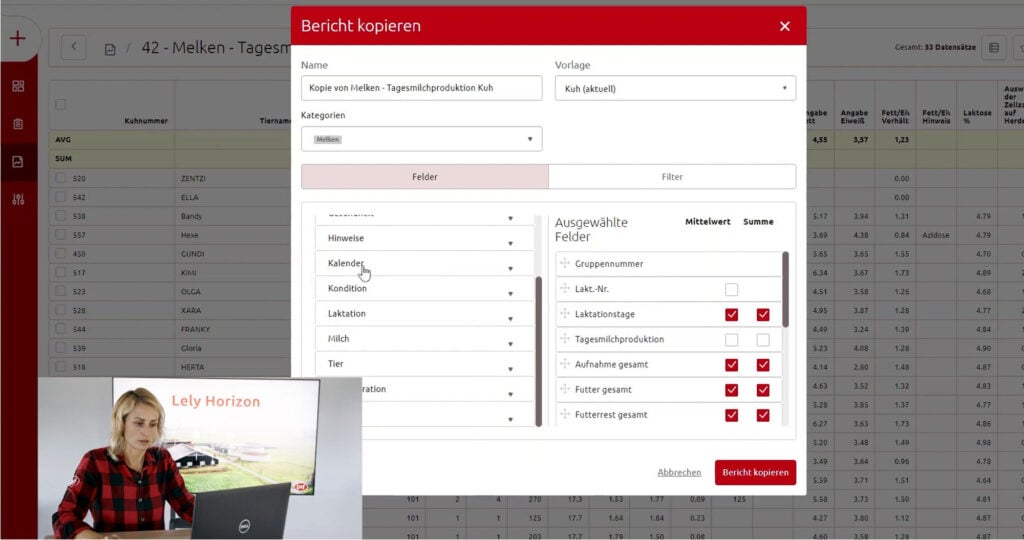Uncheck Summe for Futter gesamt
The height and width of the screenshot is (540, 1024).
763,390
